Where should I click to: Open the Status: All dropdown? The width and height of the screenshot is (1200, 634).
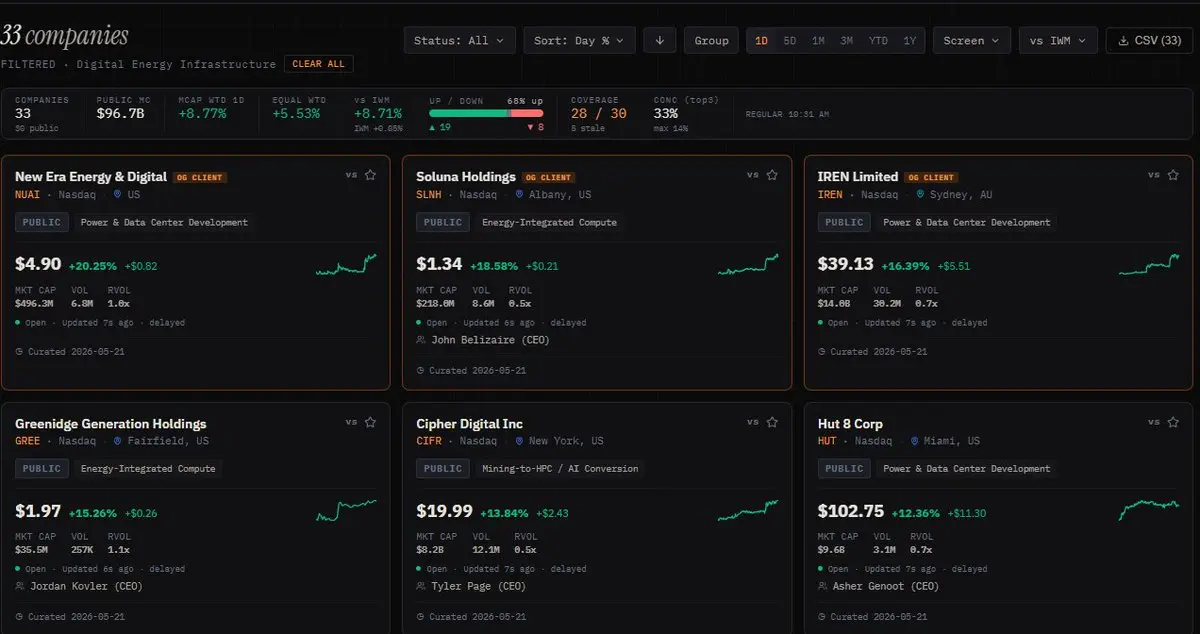[x=460, y=40]
